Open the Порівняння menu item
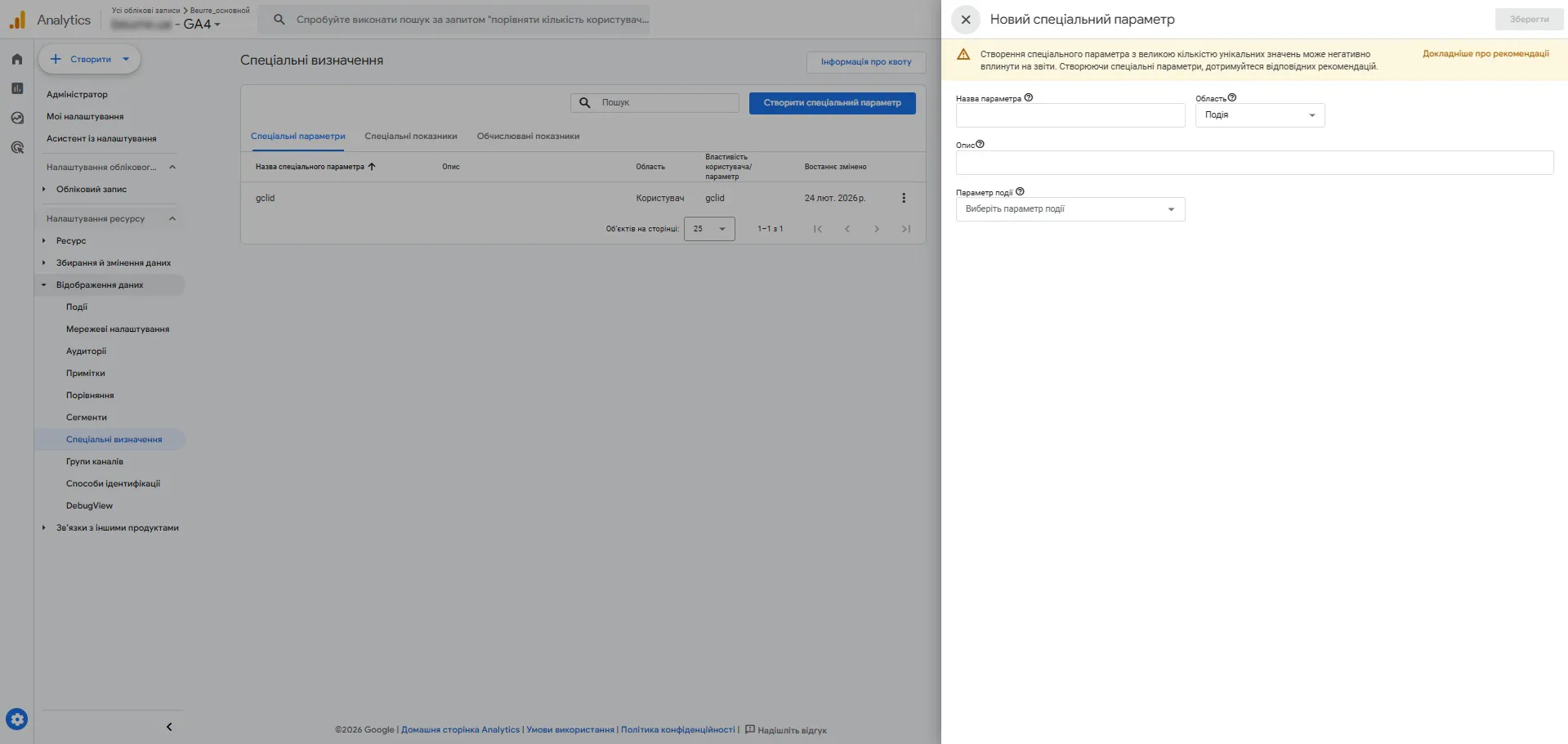 click(x=90, y=395)
